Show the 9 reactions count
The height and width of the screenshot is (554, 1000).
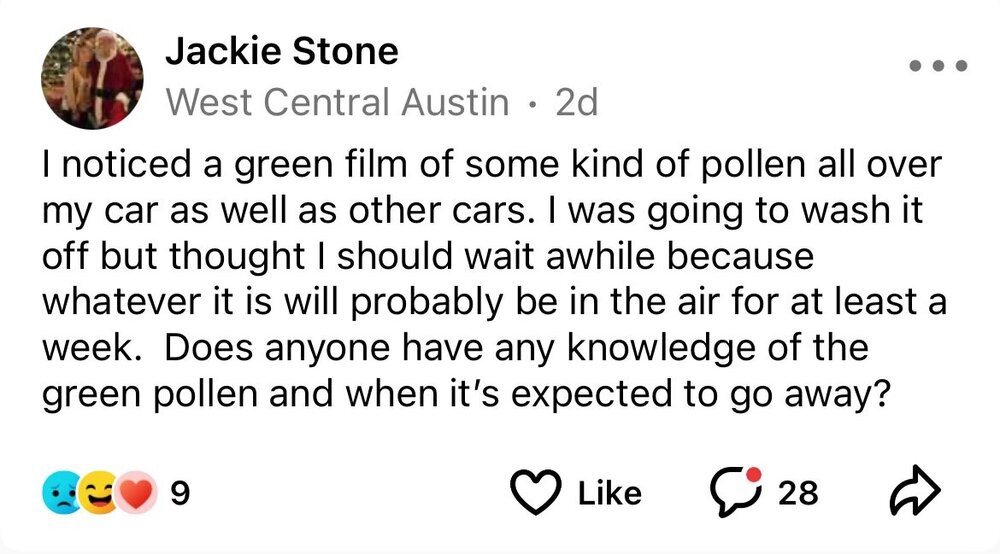[181, 492]
